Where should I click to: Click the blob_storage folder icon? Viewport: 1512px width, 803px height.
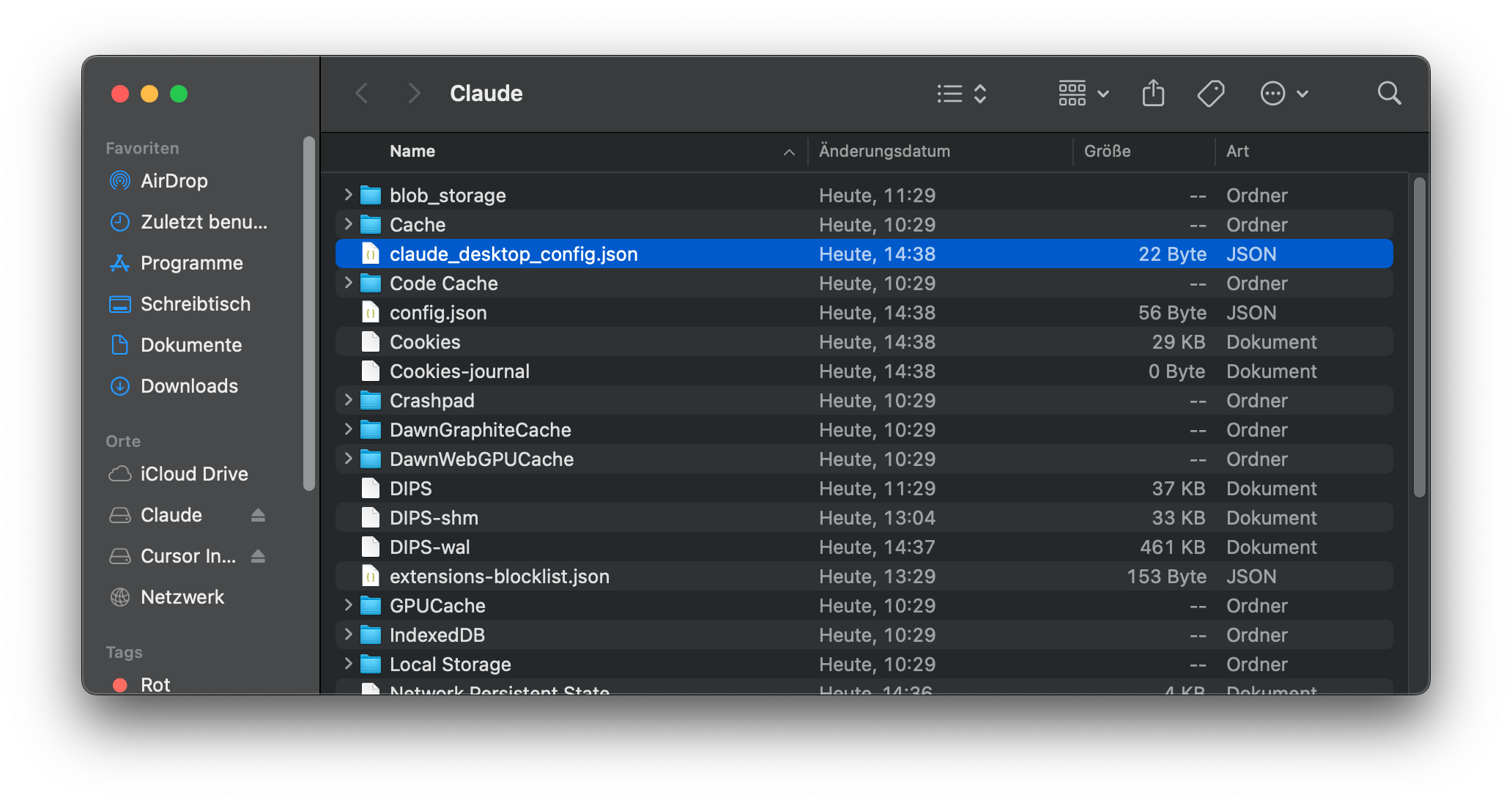coord(371,196)
